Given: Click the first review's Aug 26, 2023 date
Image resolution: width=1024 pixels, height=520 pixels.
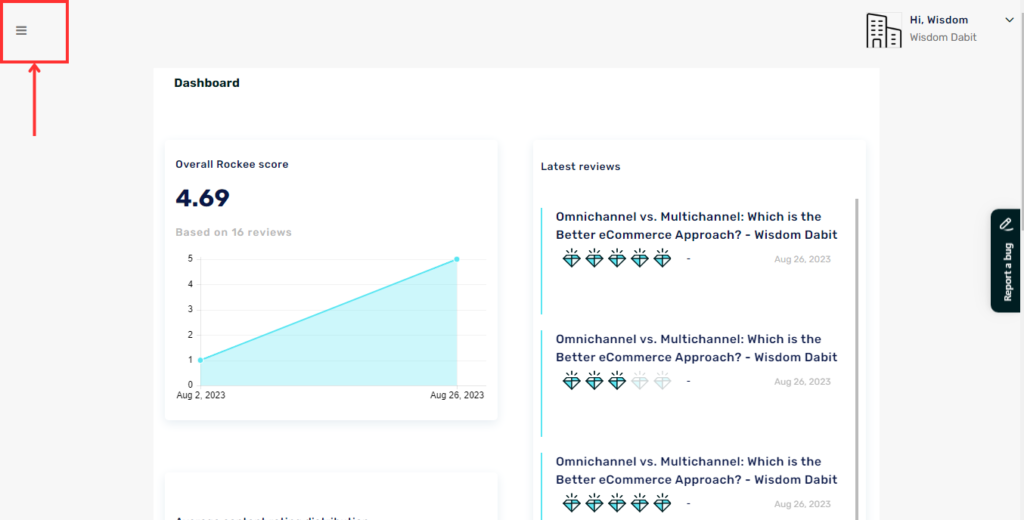Looking at the screenshot, I should coord(802,259).
